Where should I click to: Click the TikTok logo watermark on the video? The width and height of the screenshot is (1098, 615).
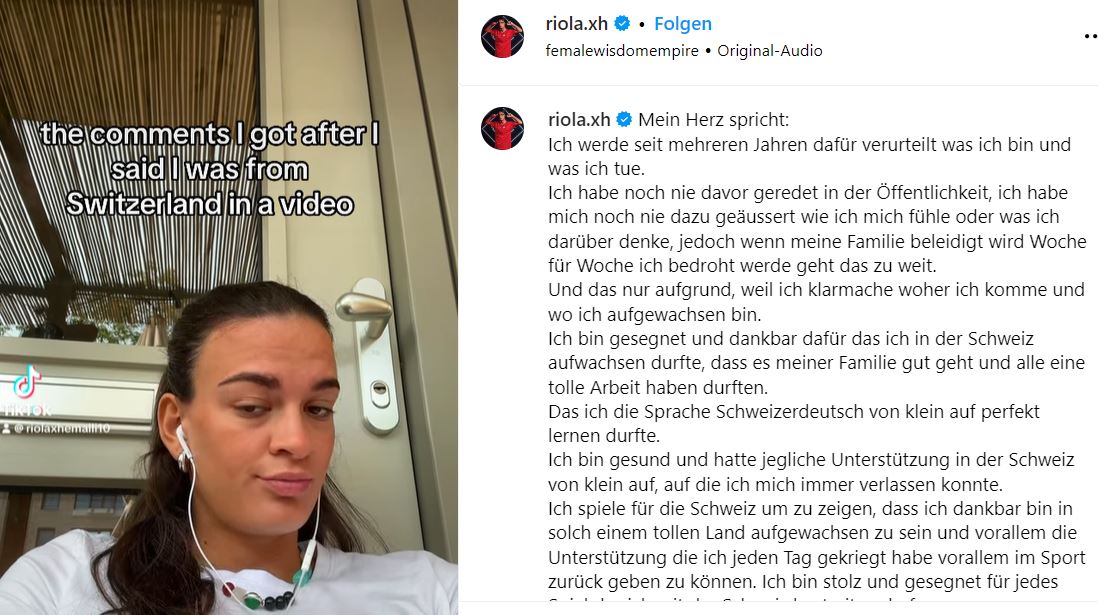click(28, 382)
